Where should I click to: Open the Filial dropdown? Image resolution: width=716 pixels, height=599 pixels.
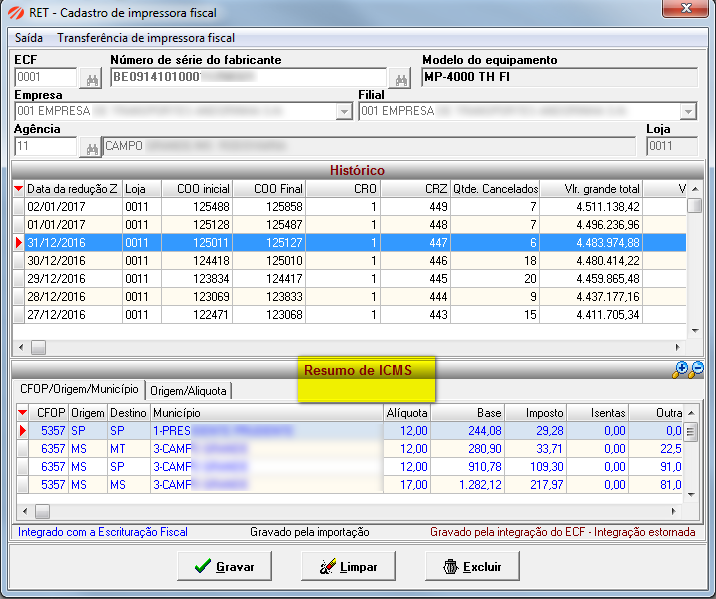[688, 111]
